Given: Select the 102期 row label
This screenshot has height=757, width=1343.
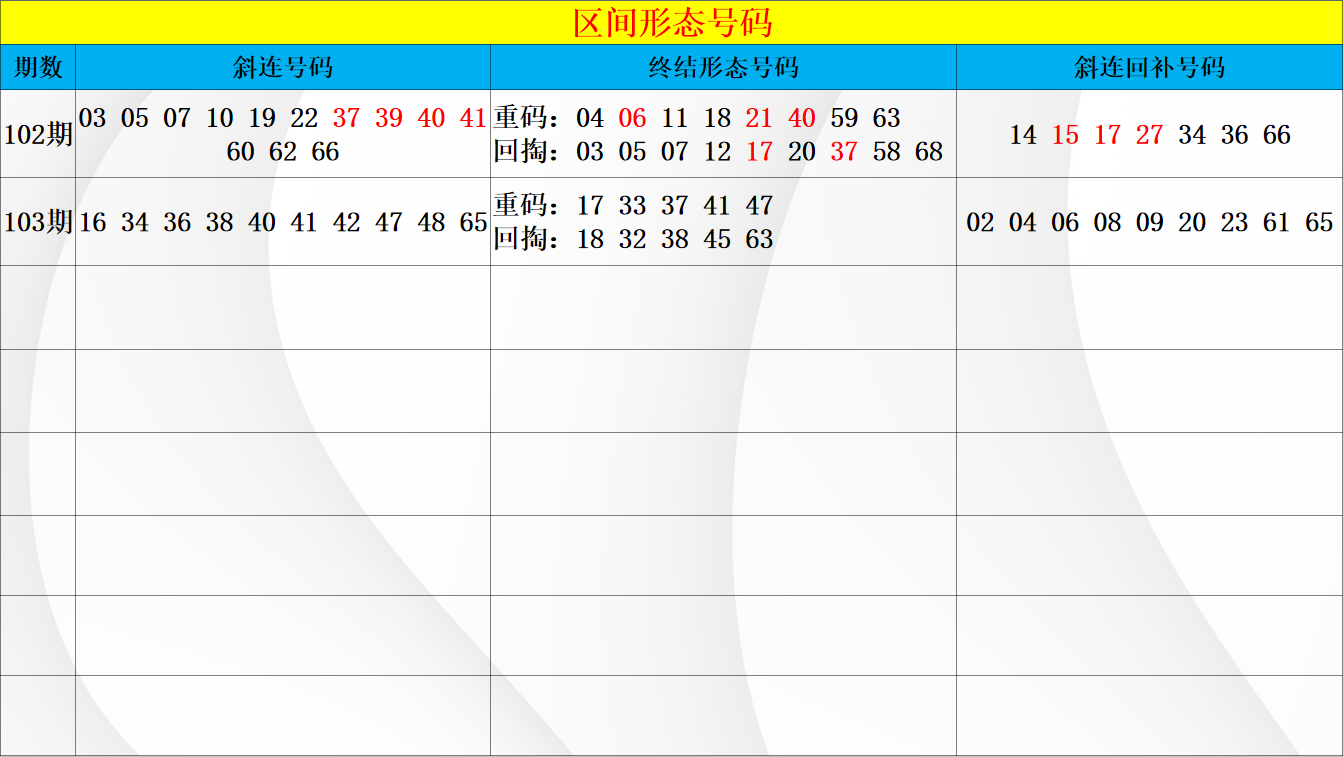Looking at the screenshot, I should click(38, 134).
